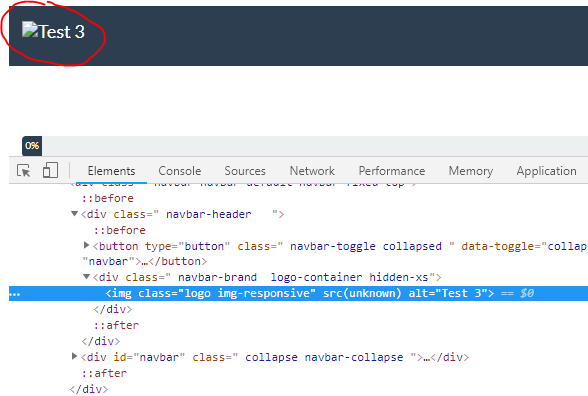Open the Sources tab
The image size is (588, 396).
point(245,171)
